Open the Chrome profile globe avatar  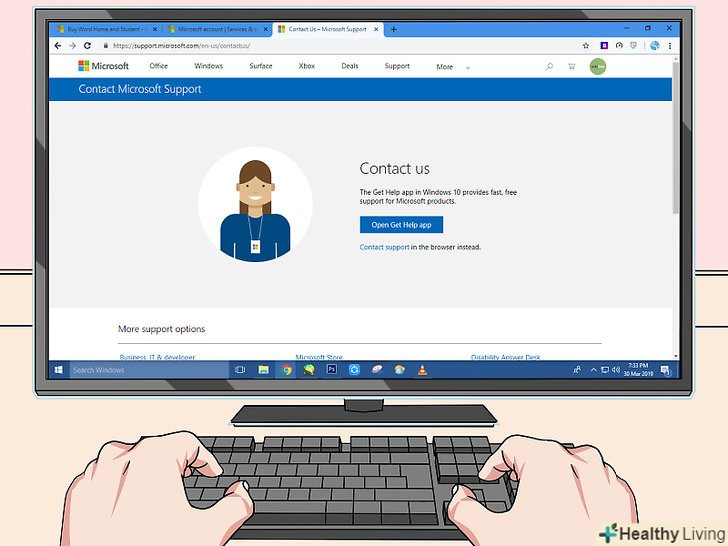pyautogui.click(x=655, y=46)
